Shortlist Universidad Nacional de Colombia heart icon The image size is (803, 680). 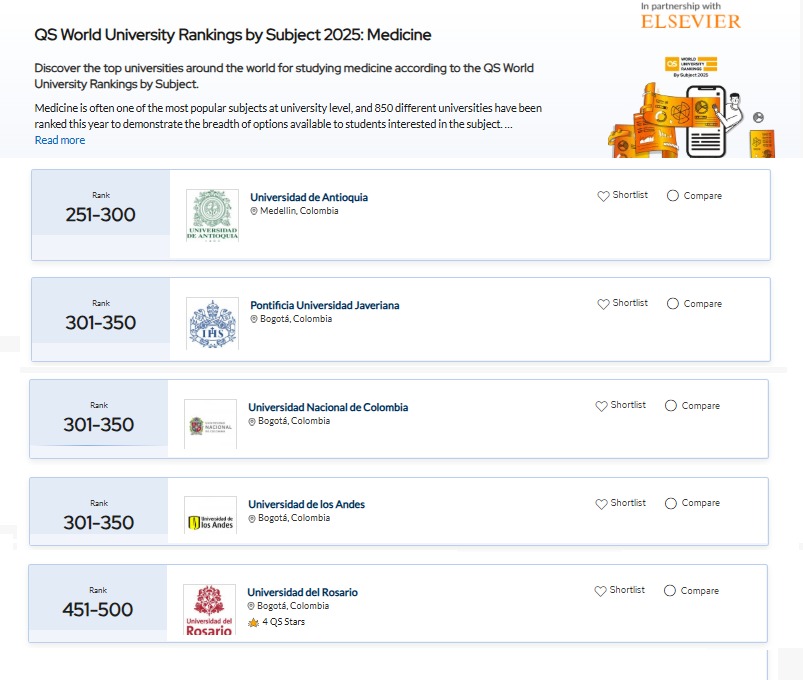pyautogui.click(x=601, y=406)
